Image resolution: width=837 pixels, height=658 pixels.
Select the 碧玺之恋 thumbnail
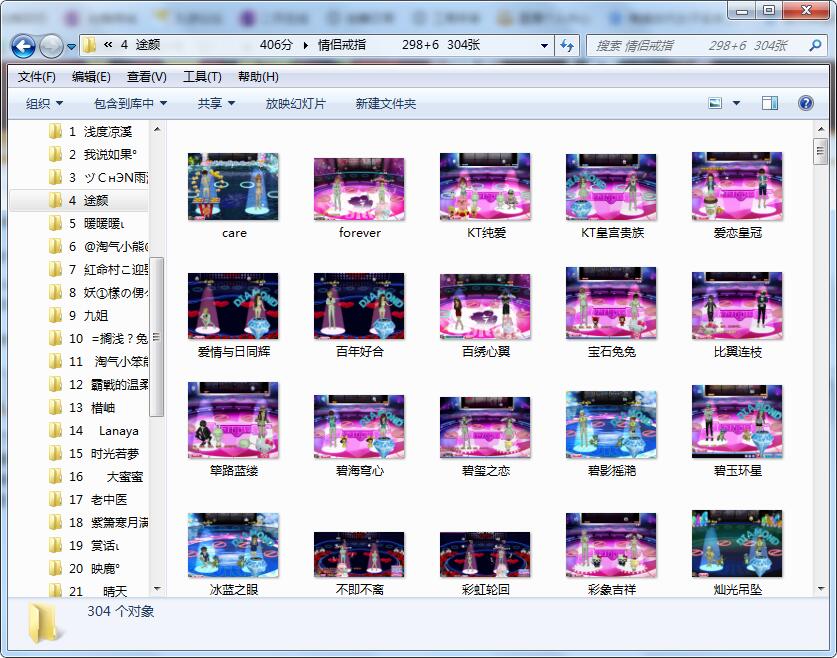[485, 427]
